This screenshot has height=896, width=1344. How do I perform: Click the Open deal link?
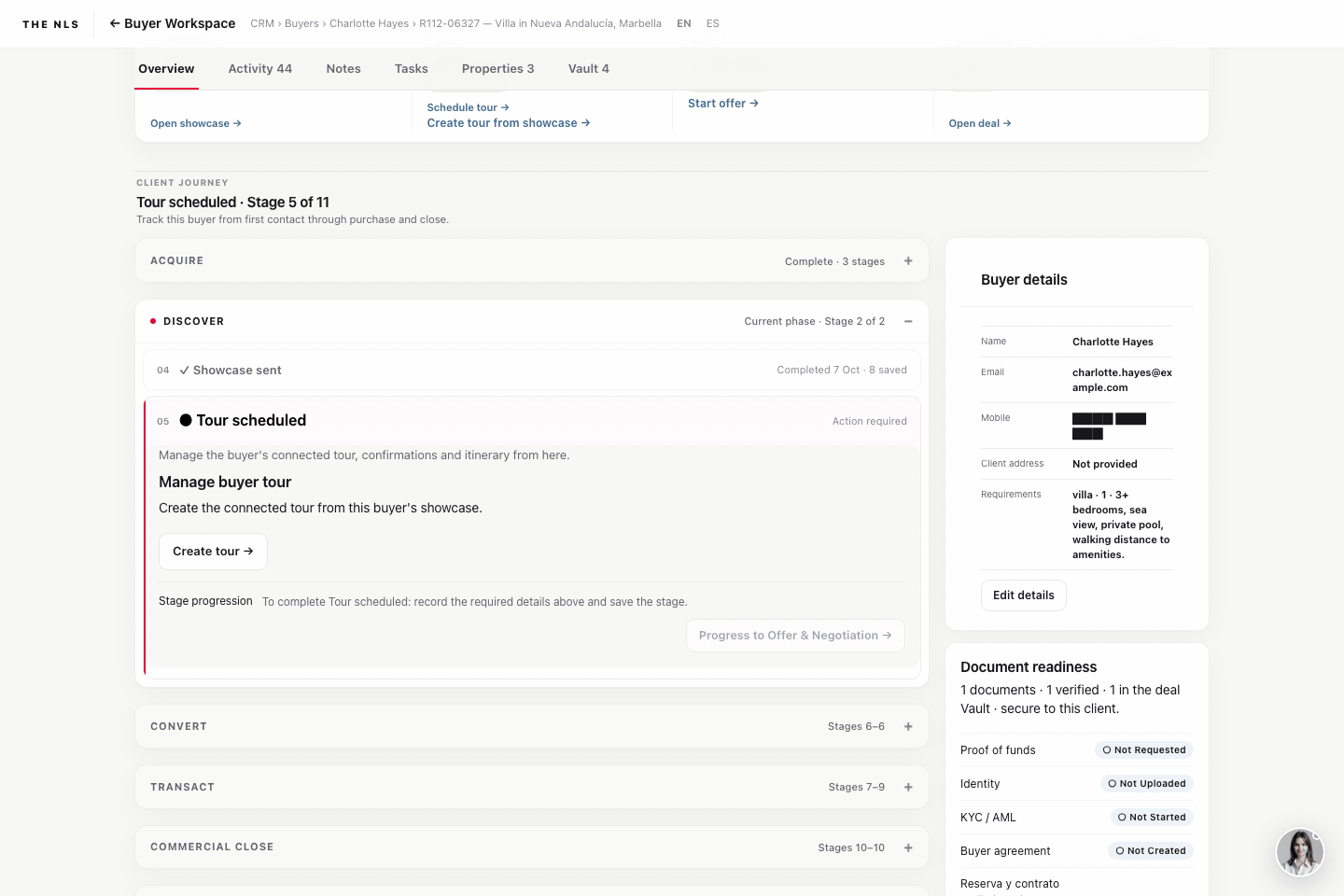click(x=980, y=123)
